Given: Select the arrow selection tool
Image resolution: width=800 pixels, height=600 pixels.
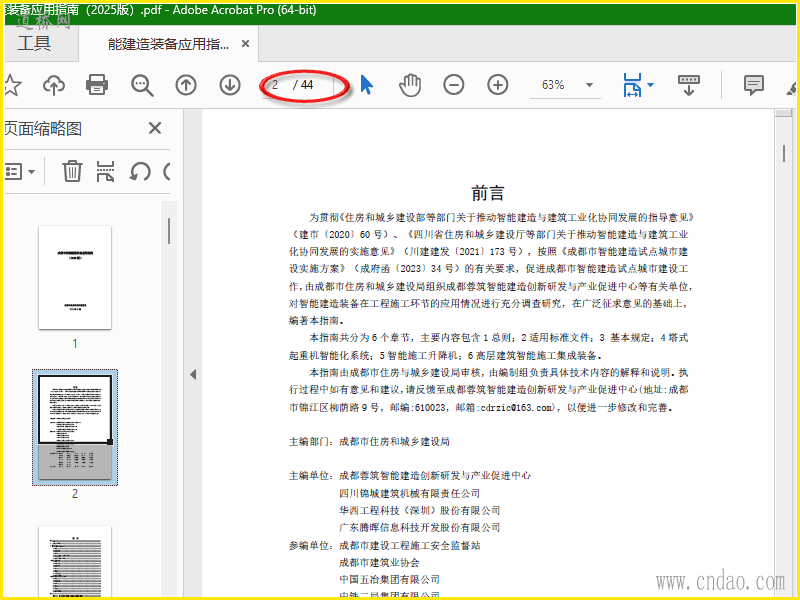Looking at the screenshot, I should [x=366, y=85].
